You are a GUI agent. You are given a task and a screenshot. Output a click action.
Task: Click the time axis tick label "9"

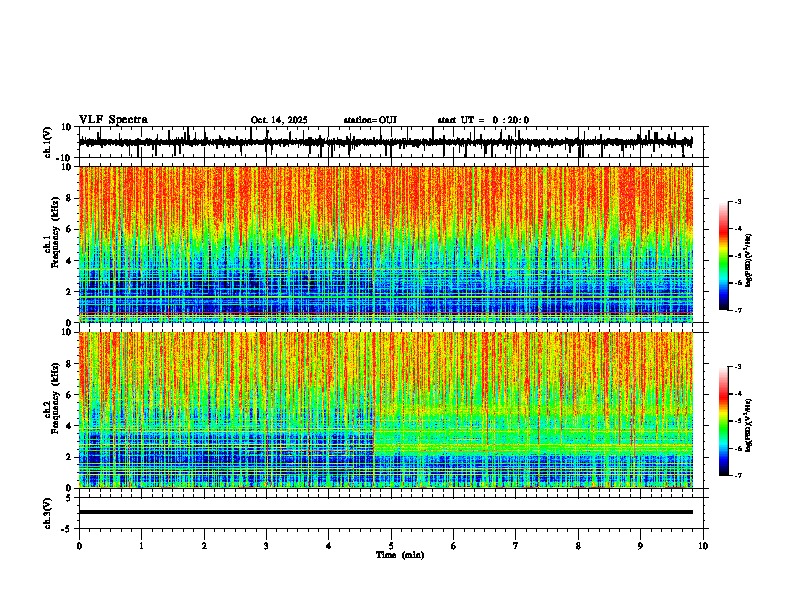pyautogui.click(x=640, y=546)
